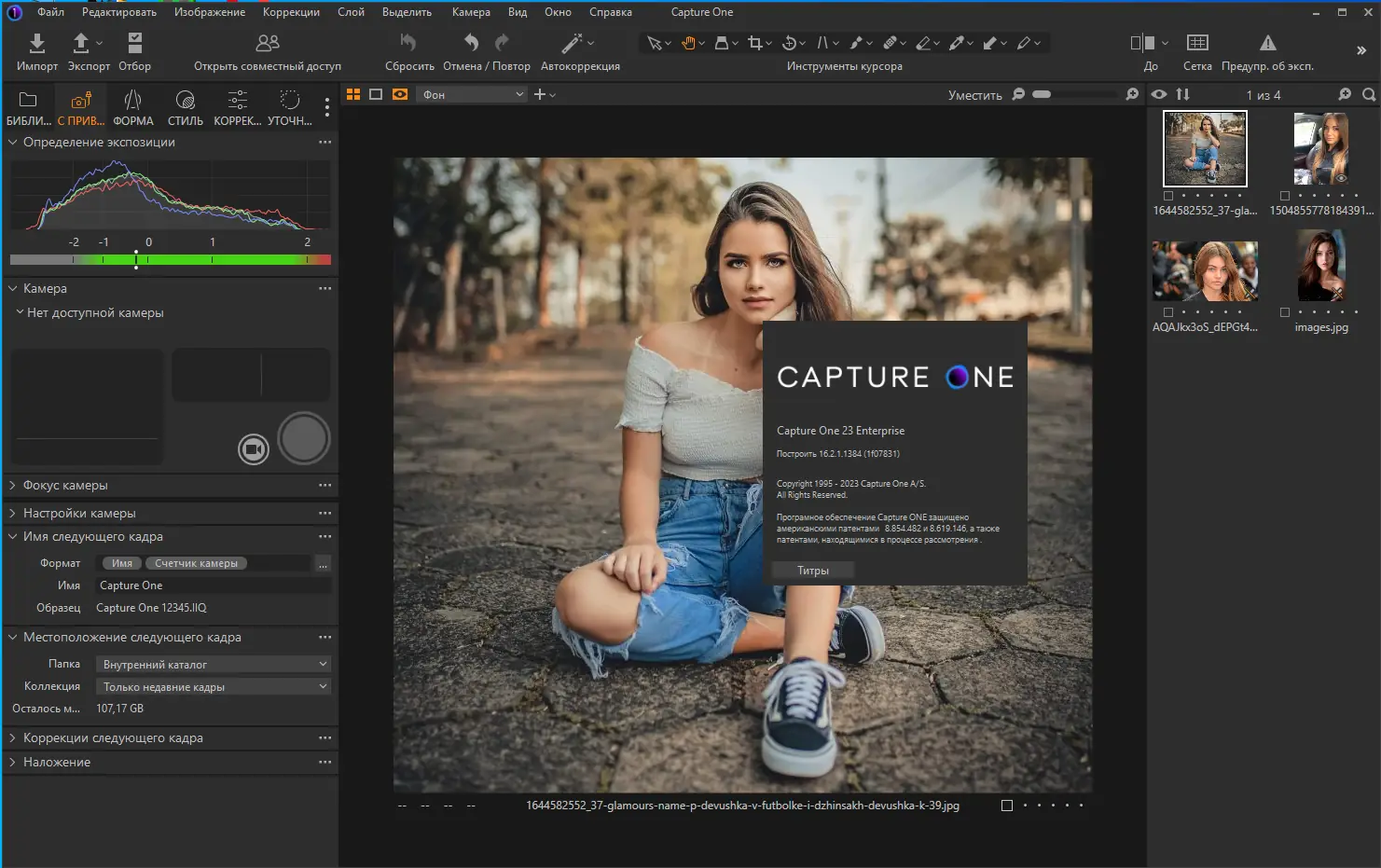1381x868 pixels.
Task: Toggle the eye icon above browser
Action: click(x=1159, y=94)
